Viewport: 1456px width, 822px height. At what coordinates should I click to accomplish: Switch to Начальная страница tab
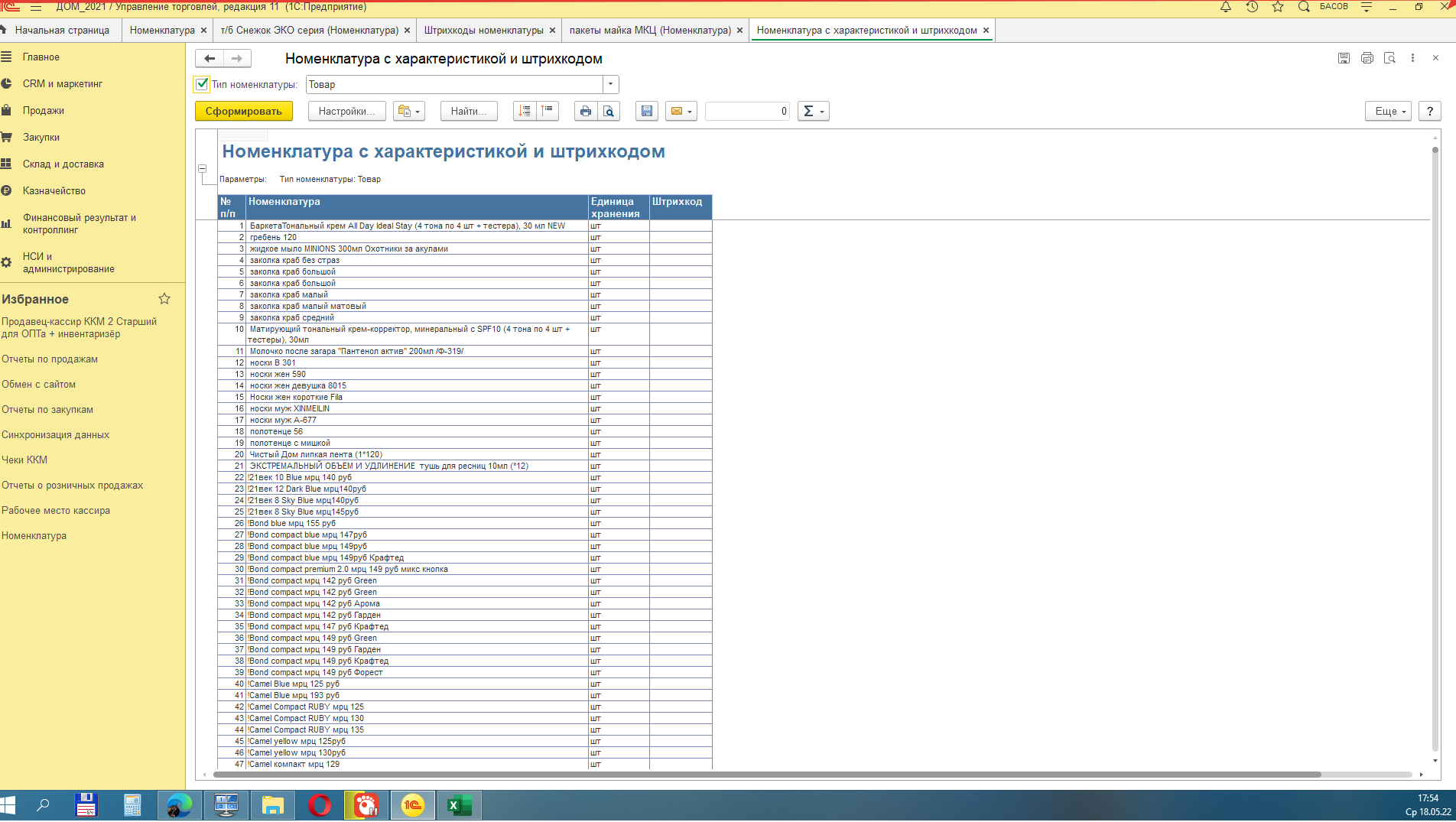pos(62,31)
